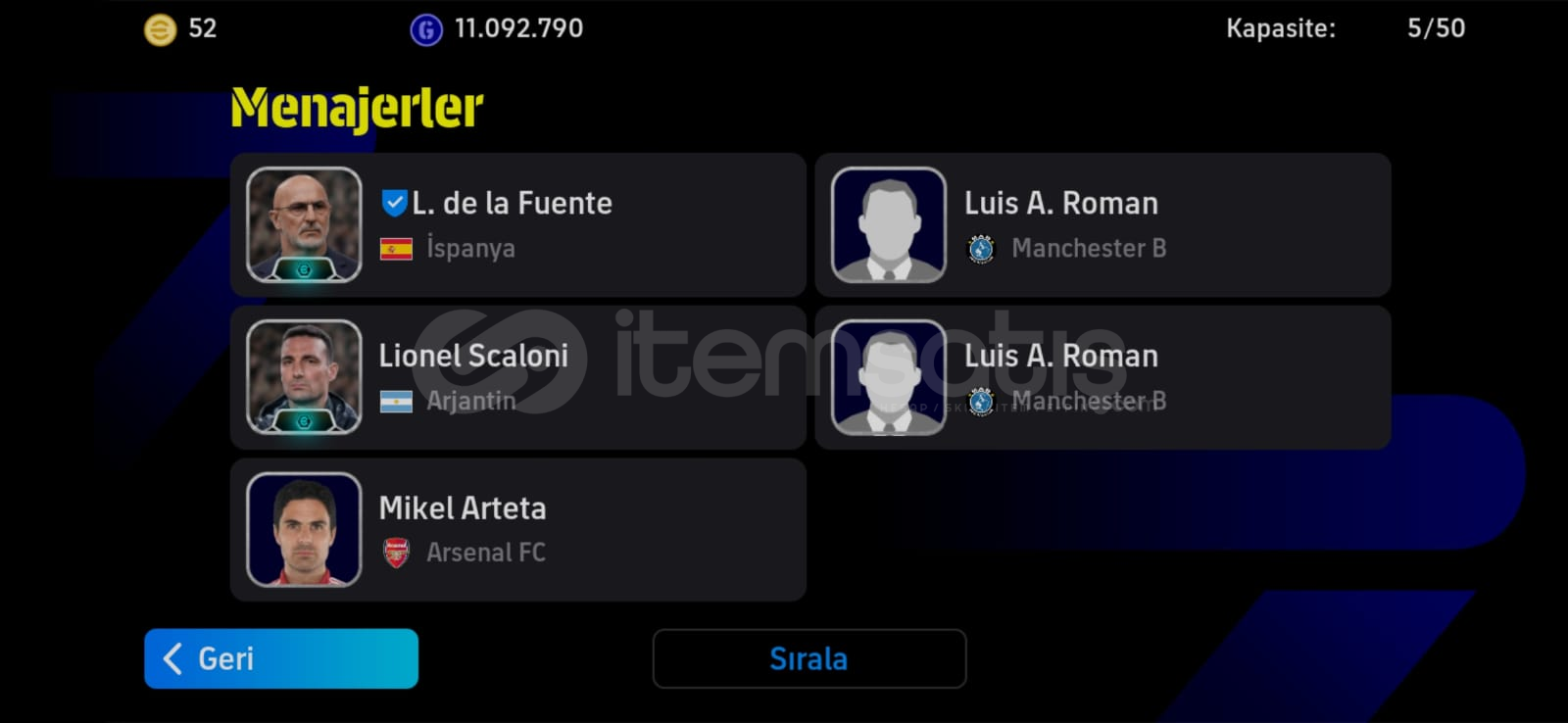Screen dimensions: 1568x723
Task: Choose the lower Luis A. Roman entry
Action: pos(1103,377)
